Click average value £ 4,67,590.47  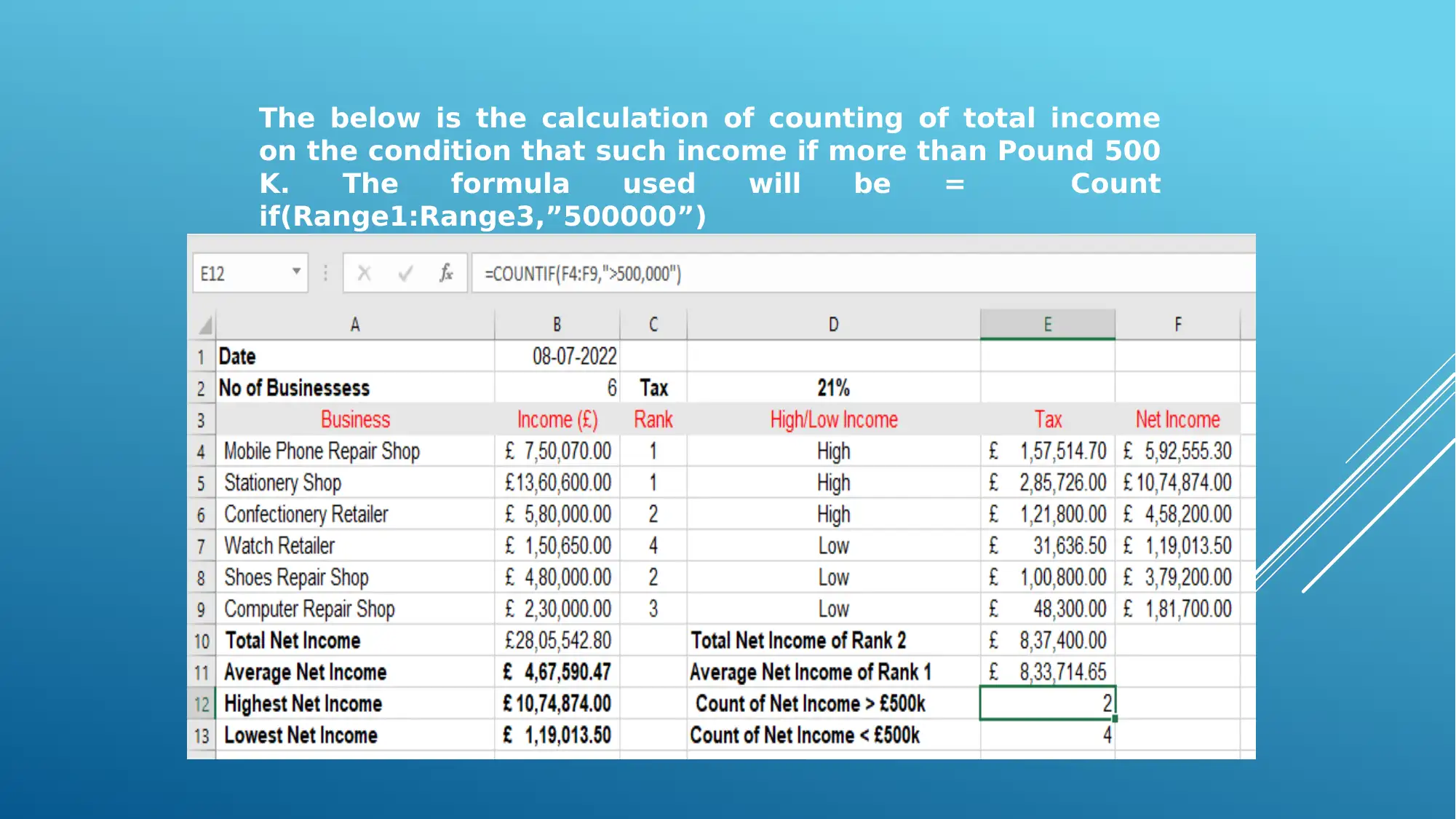pos(557,673)
